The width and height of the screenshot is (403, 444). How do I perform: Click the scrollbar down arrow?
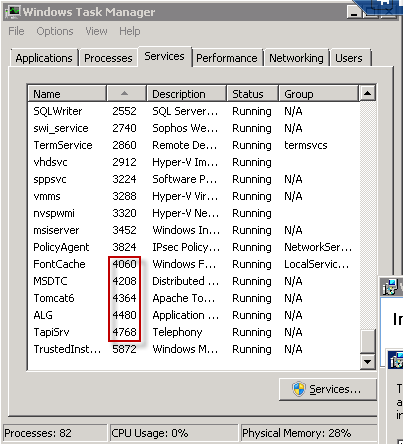pos(367,361)
